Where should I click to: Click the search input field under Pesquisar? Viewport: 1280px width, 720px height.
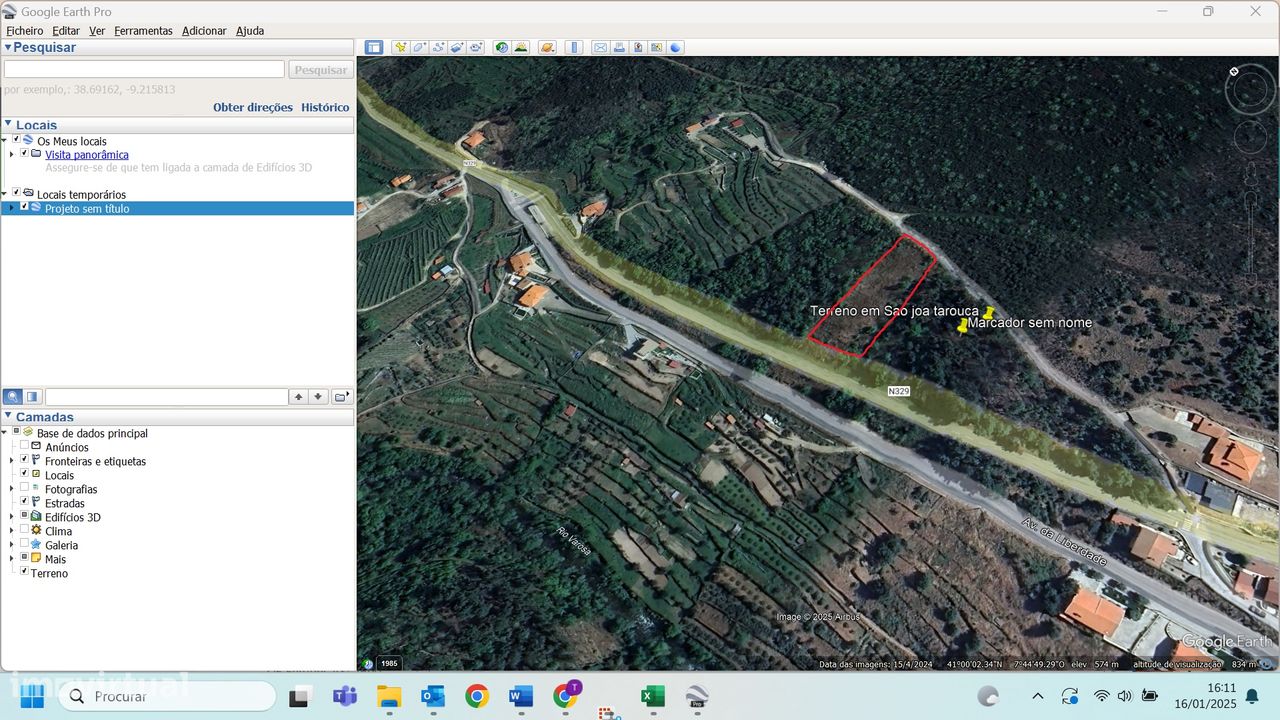pos(144,69)
